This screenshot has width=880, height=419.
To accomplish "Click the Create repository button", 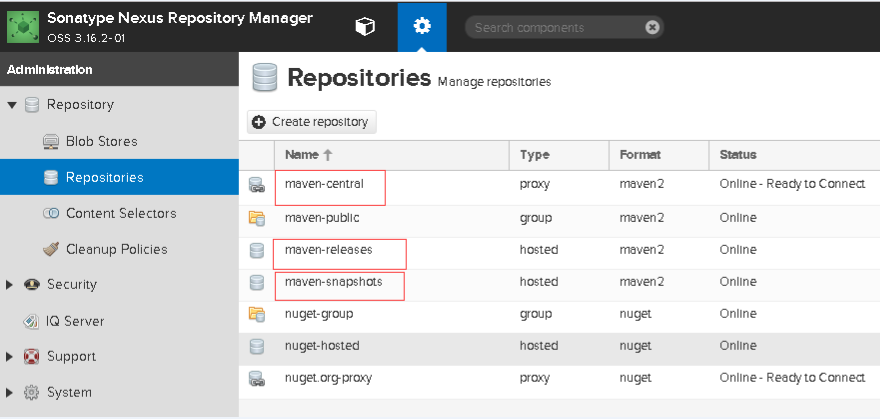I will coord(311,122).
